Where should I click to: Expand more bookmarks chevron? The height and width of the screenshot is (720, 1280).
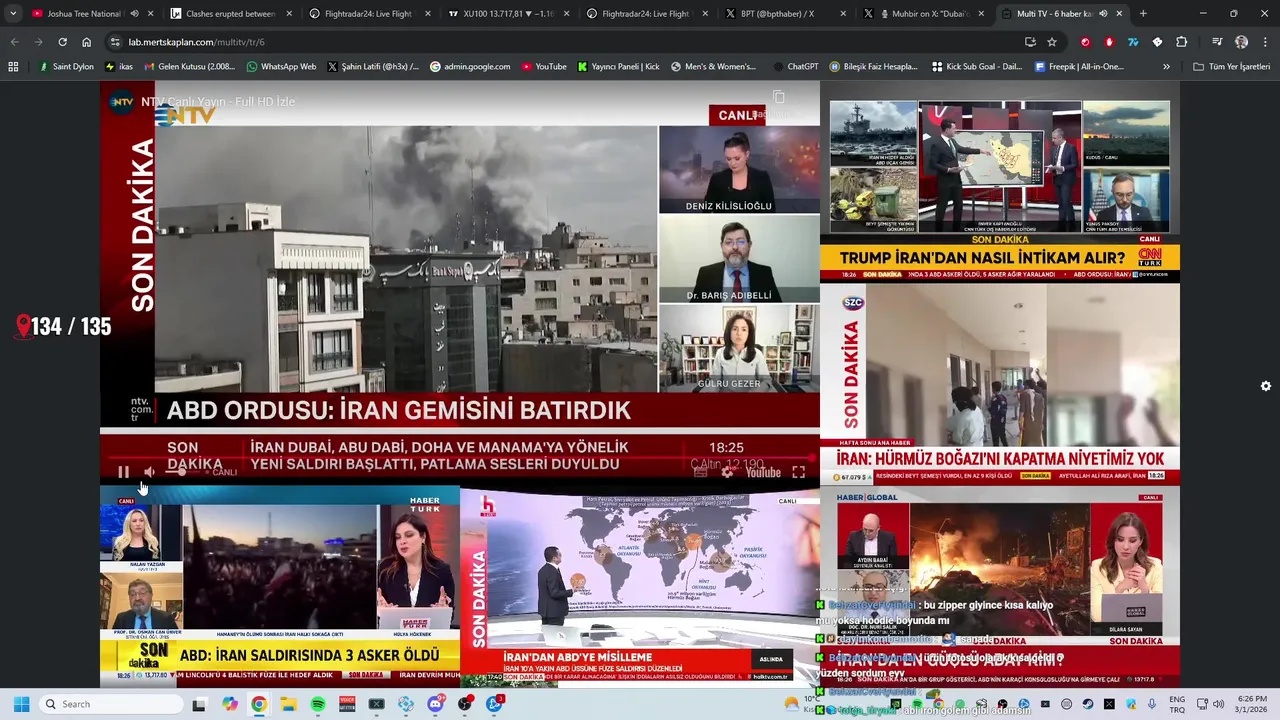pos(1166,67)
